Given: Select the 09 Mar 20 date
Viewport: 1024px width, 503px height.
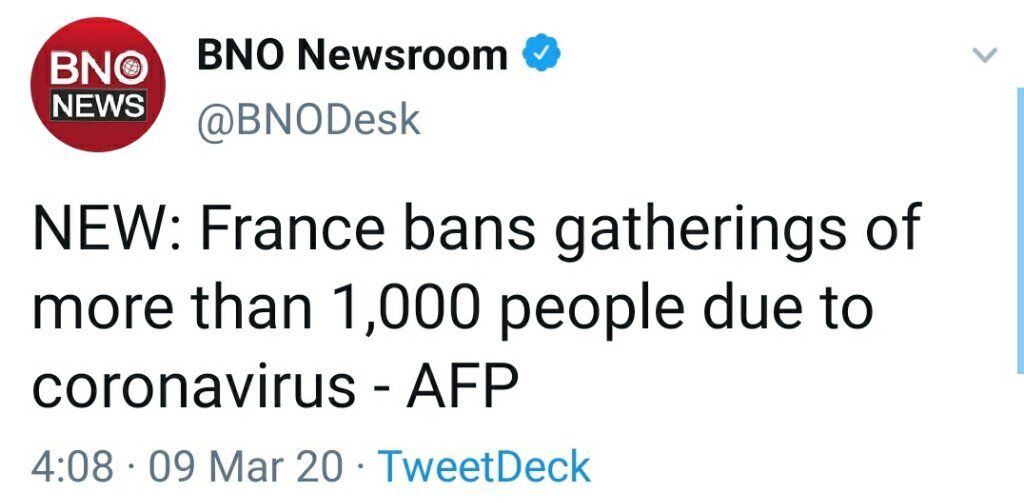Looking at the screenshot, I should click(x=246, y=467).
